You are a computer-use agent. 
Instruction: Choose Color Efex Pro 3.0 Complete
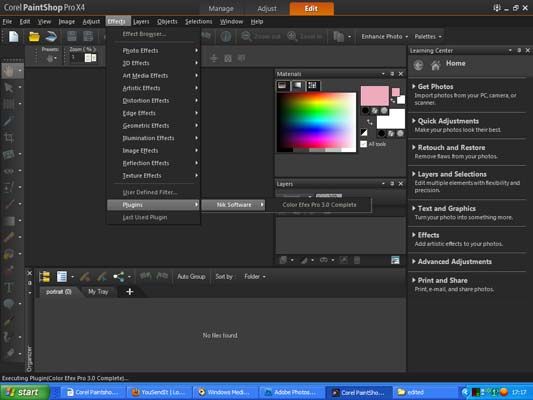(319, 205)
